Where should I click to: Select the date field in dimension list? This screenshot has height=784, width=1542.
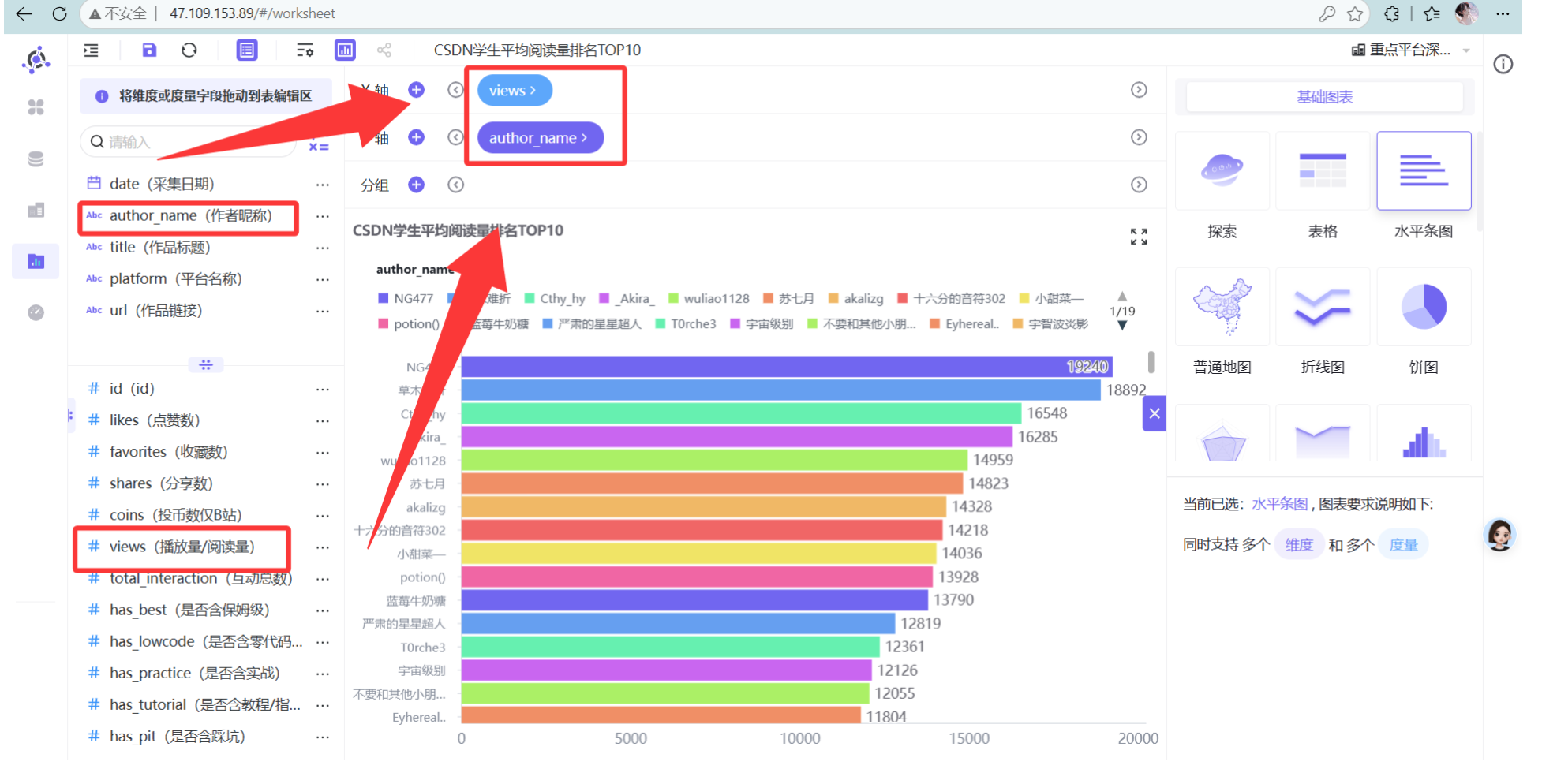coord(163,184)
